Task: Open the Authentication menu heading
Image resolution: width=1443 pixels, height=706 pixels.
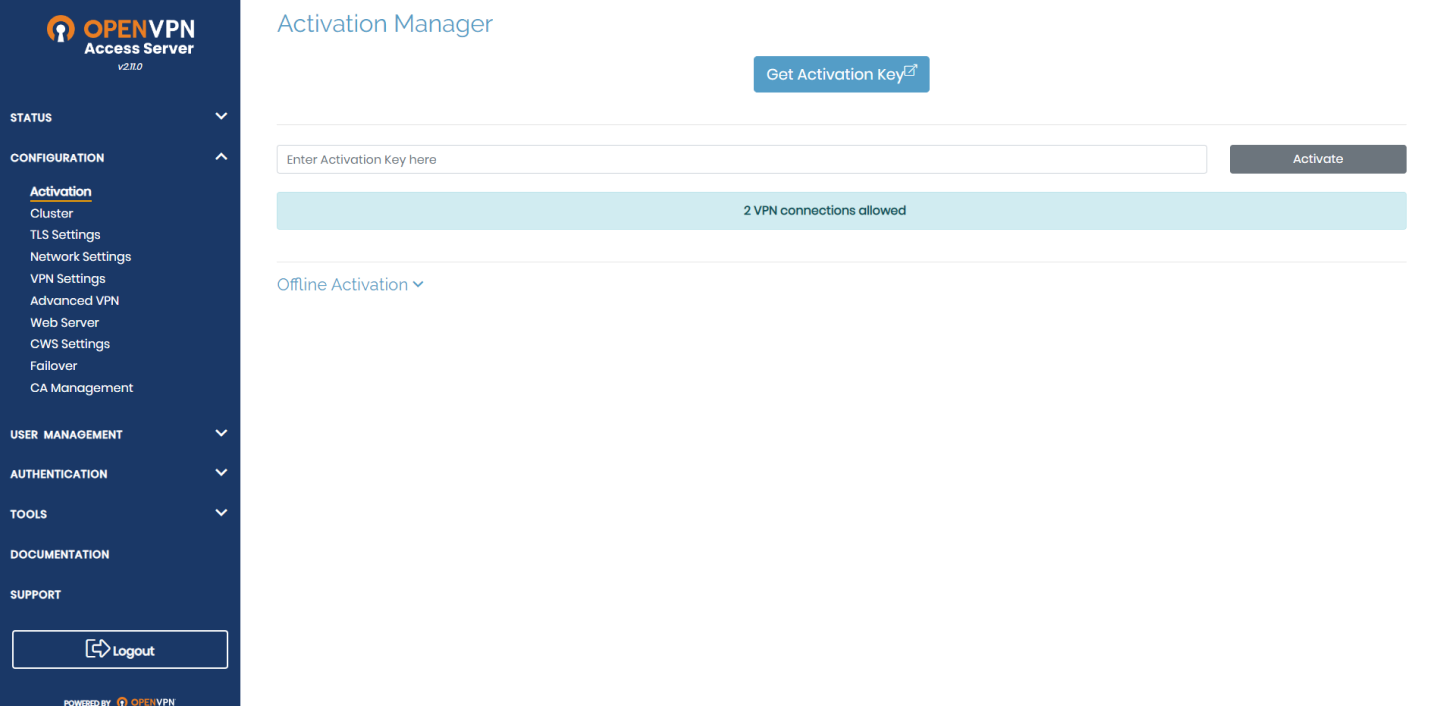Action: [x=59, y=474]
